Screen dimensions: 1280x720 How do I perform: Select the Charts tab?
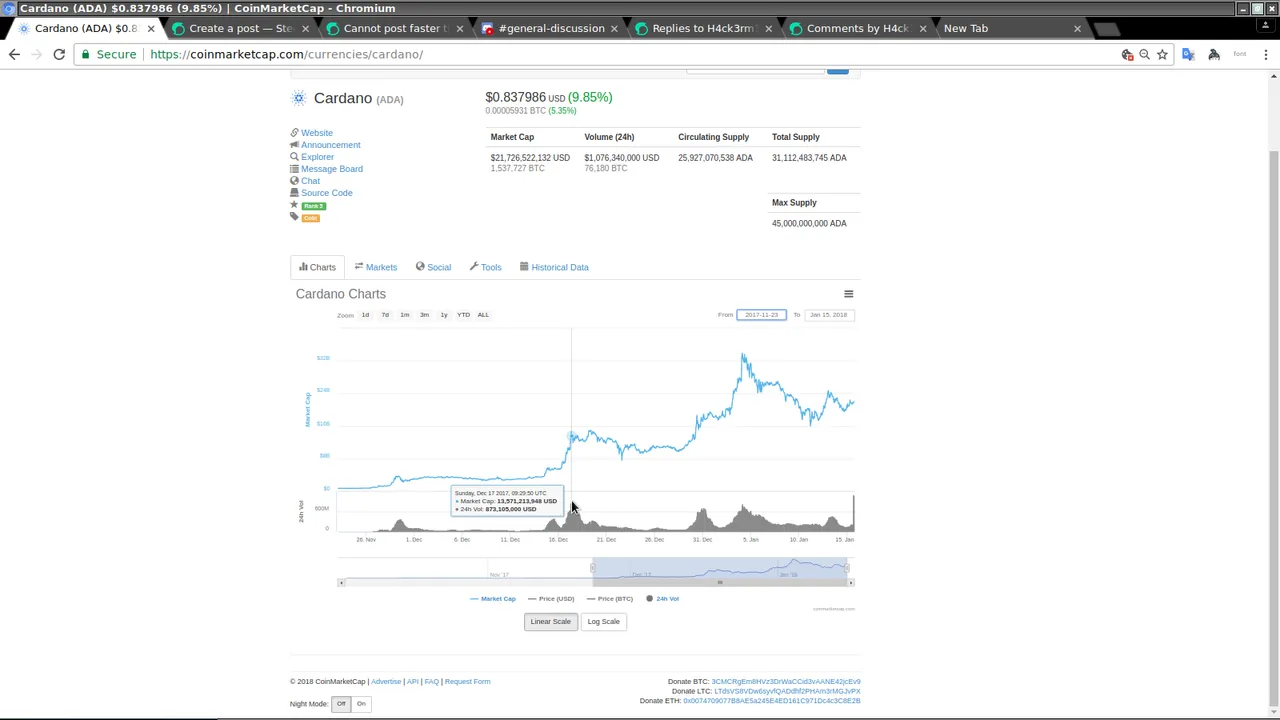pyautogui.click(x=317, y=267)
